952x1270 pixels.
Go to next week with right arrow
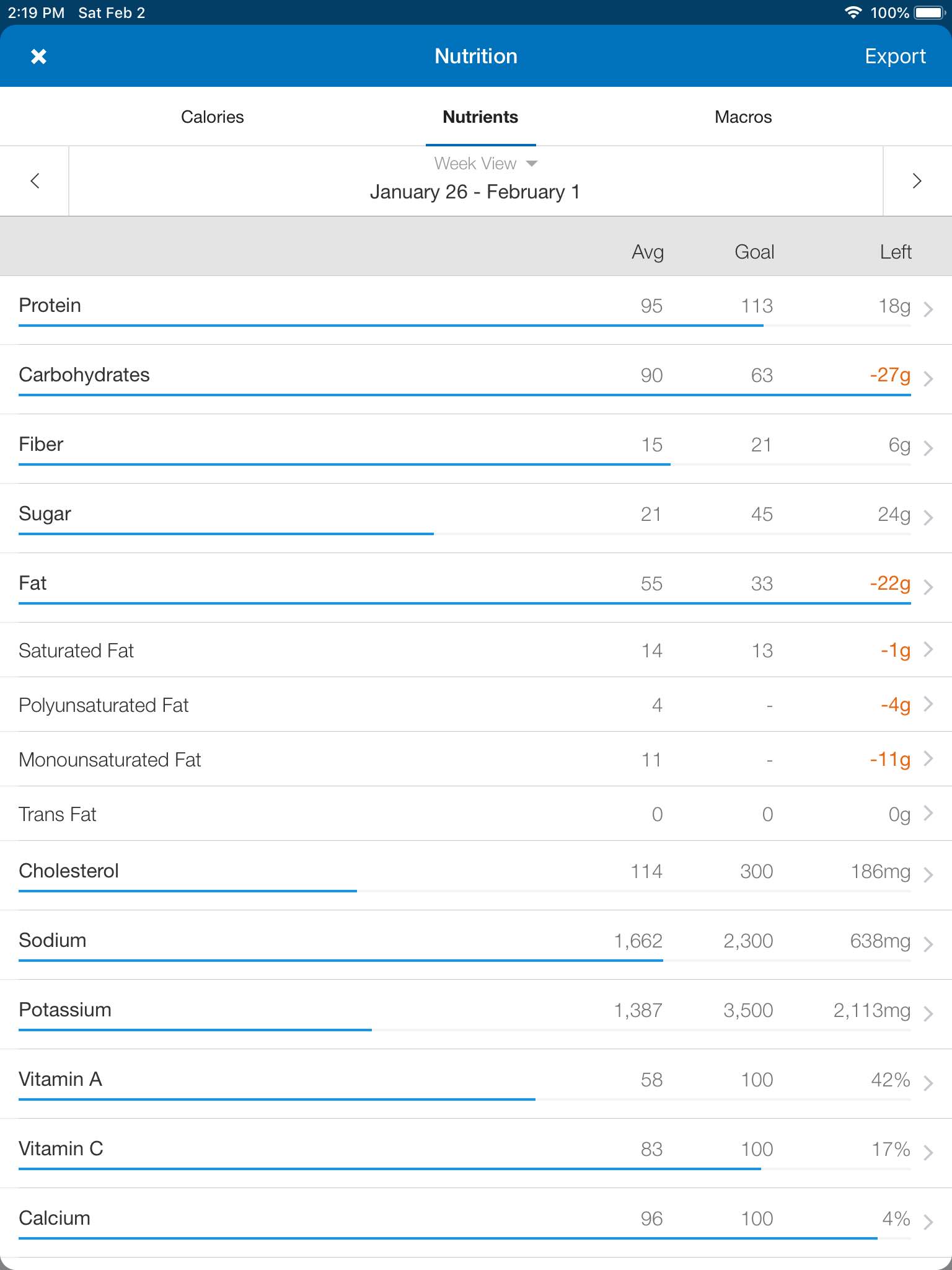pyautogui.click(x=917, y=181)
